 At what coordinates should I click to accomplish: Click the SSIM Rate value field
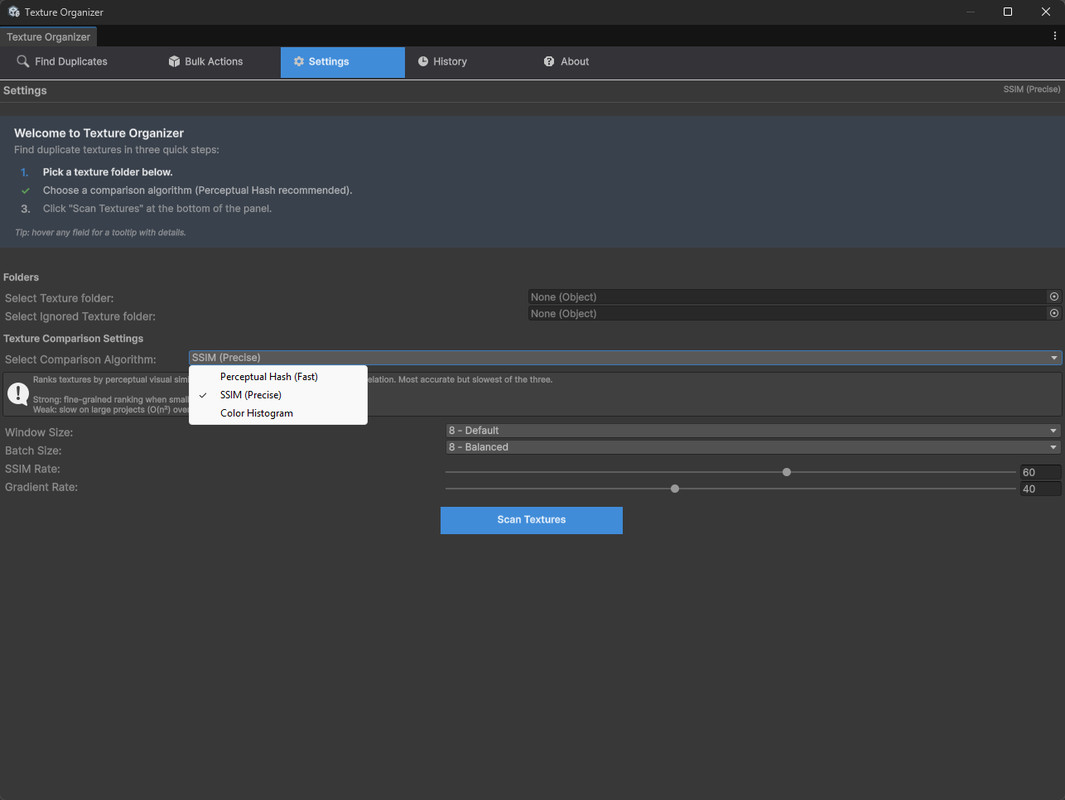[1040, 472]
